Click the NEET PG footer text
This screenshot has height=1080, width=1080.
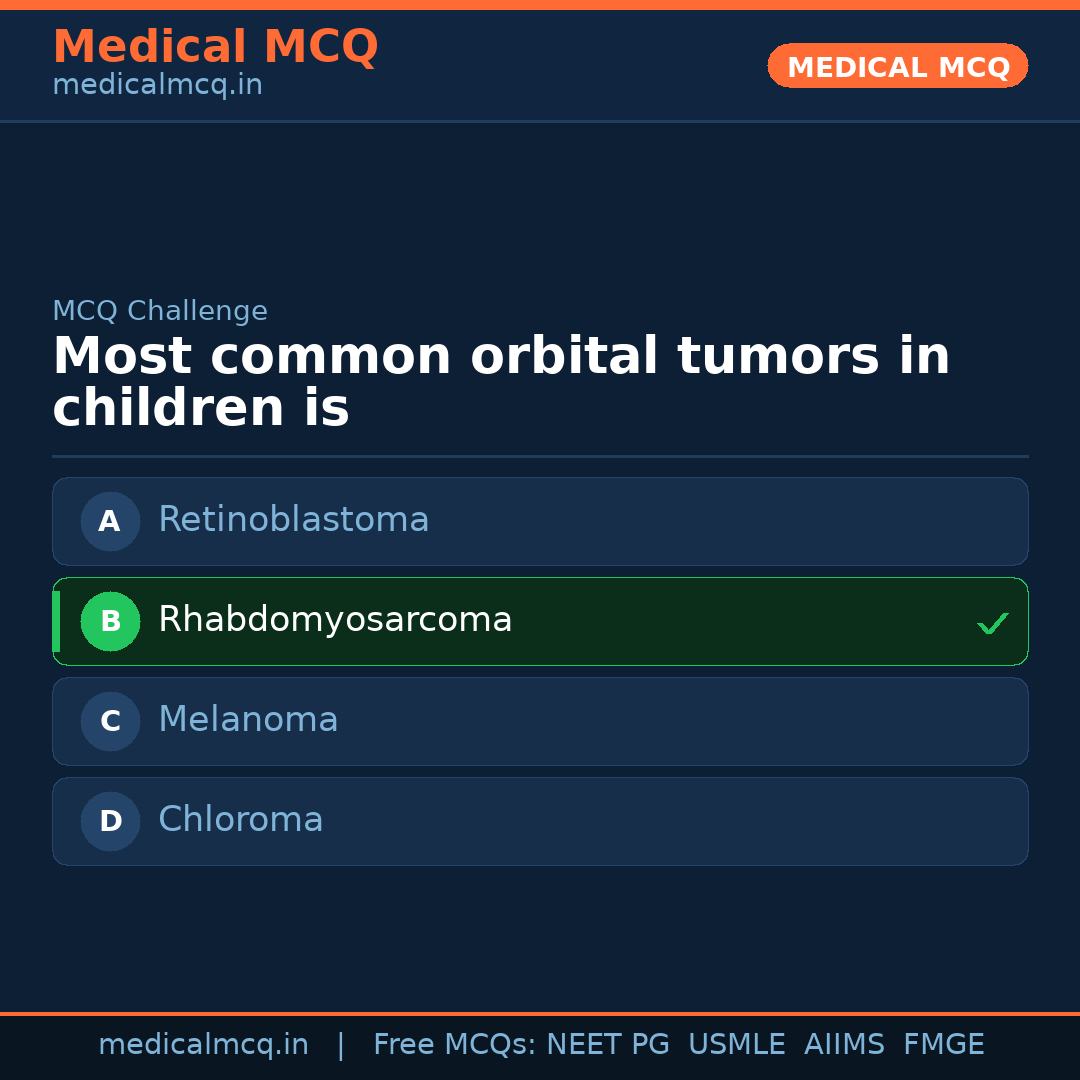[608, 1045]
